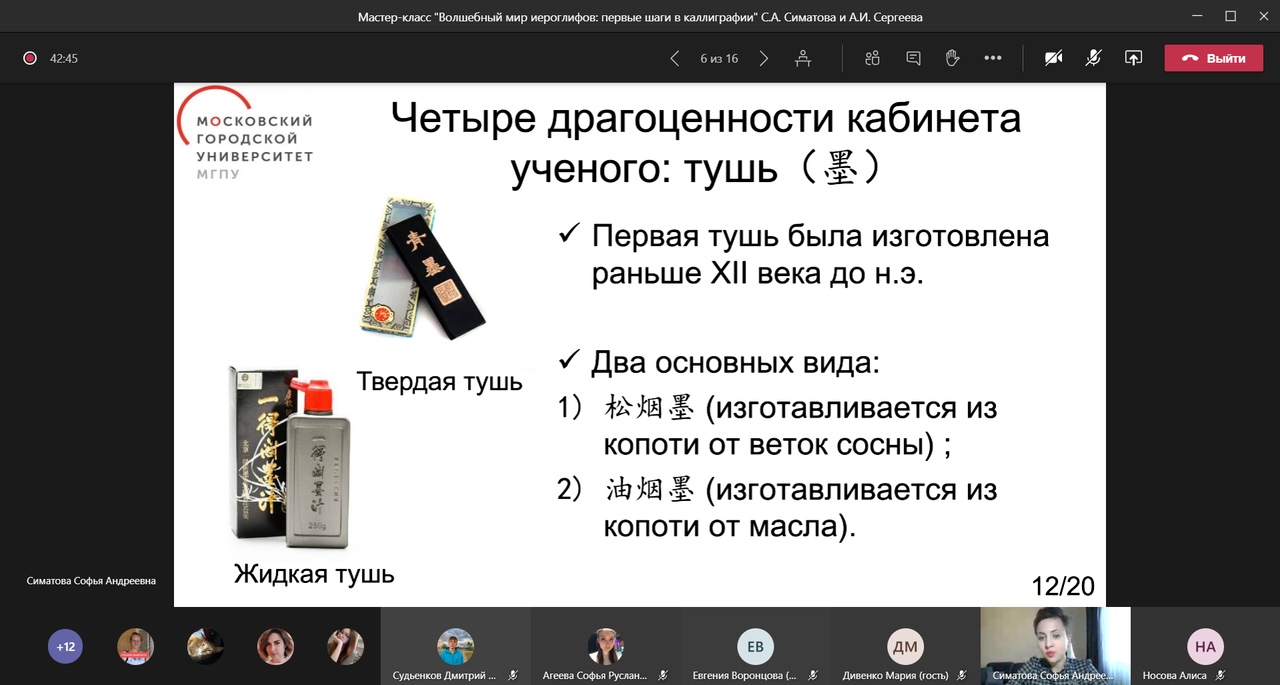Advance to the next slide
Image resolution: width=1280 pixels, height=685 pixels.
763,58
